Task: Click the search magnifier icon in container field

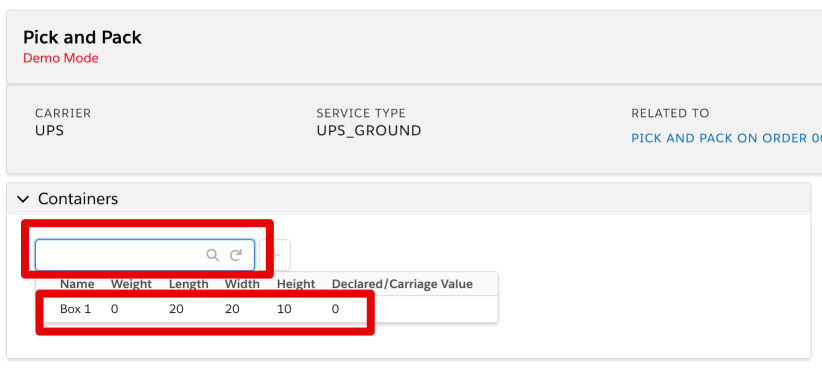Action: coord(212,255)
